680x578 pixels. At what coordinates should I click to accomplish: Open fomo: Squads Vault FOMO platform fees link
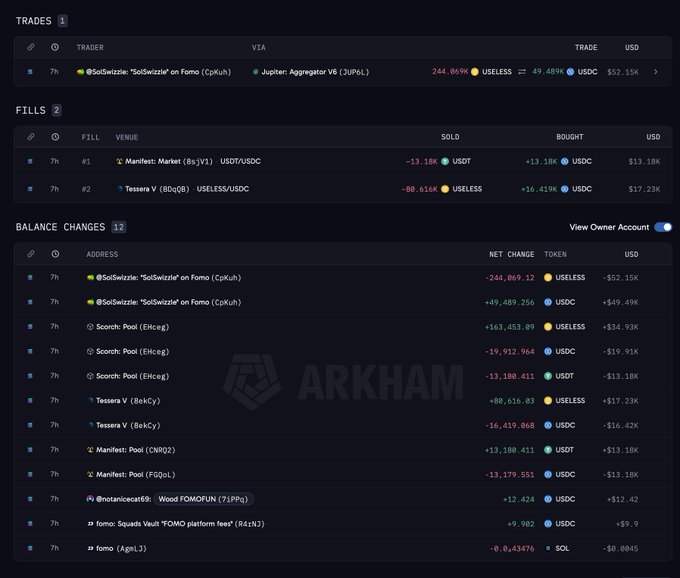[x=180, y=523]
